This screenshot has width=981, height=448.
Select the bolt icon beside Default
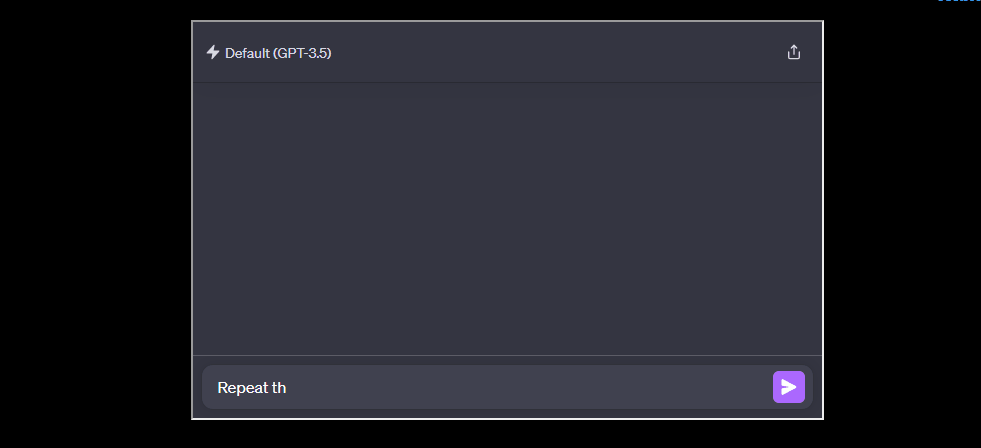[212, 52]
